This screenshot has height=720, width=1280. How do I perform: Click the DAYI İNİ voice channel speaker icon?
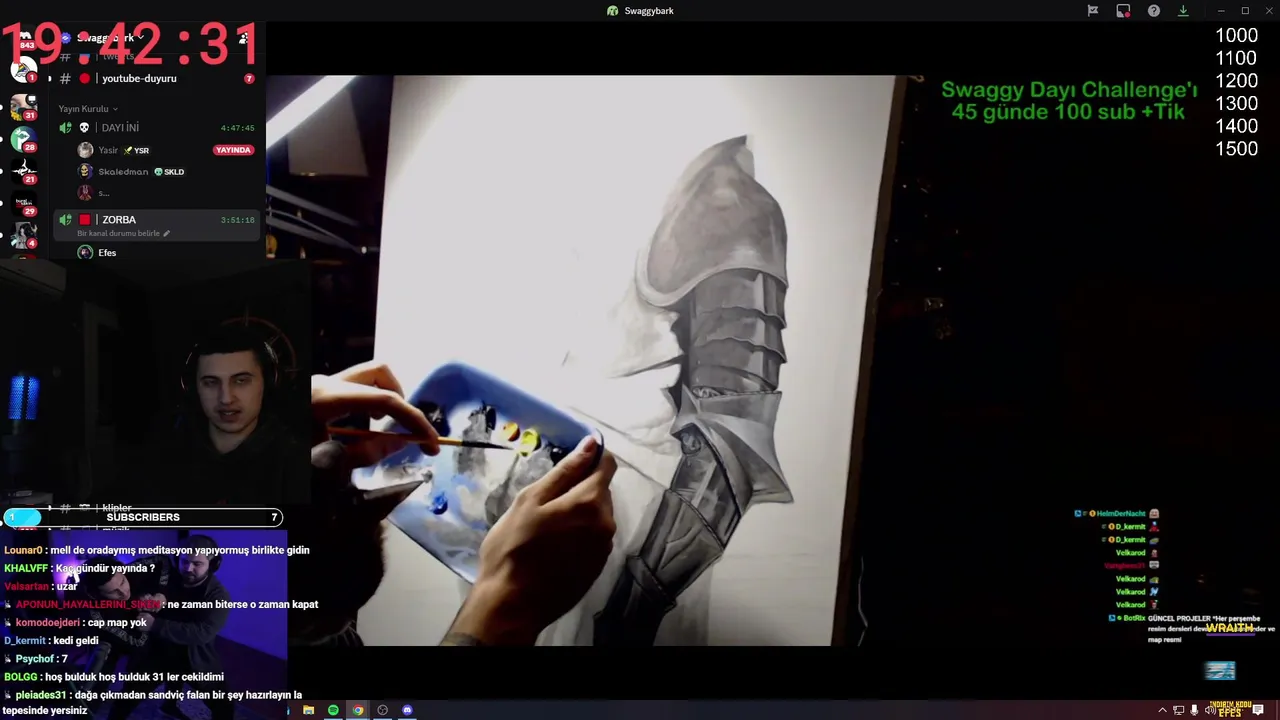coord(65,128)
